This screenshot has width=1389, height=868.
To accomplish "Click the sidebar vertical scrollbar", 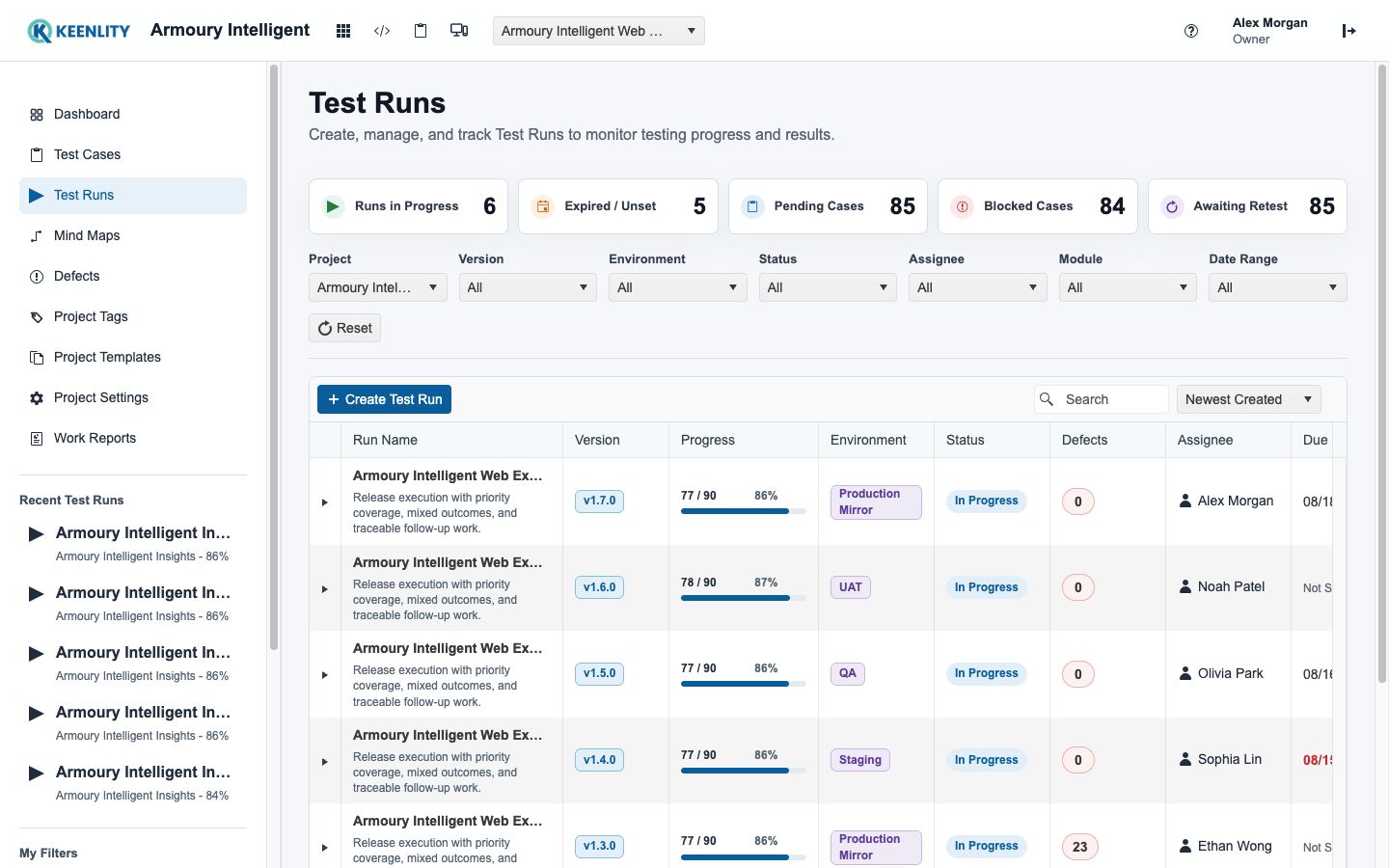I will pyautogui.click(x=274, y=357).
